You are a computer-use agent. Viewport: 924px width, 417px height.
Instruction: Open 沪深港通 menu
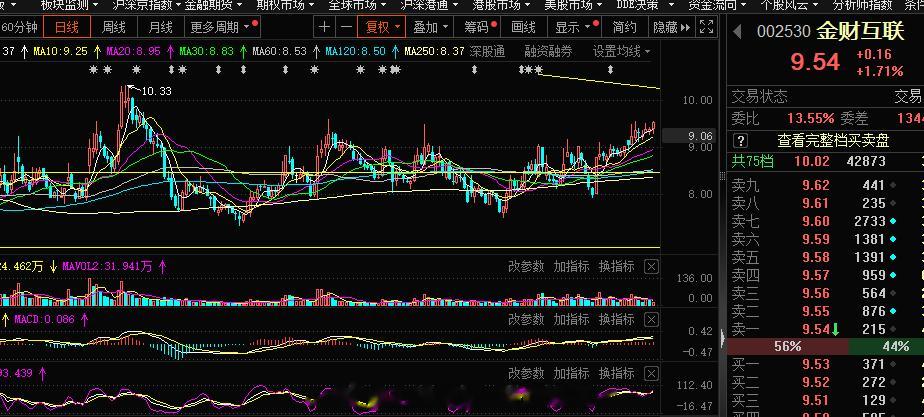coord(429,5)
